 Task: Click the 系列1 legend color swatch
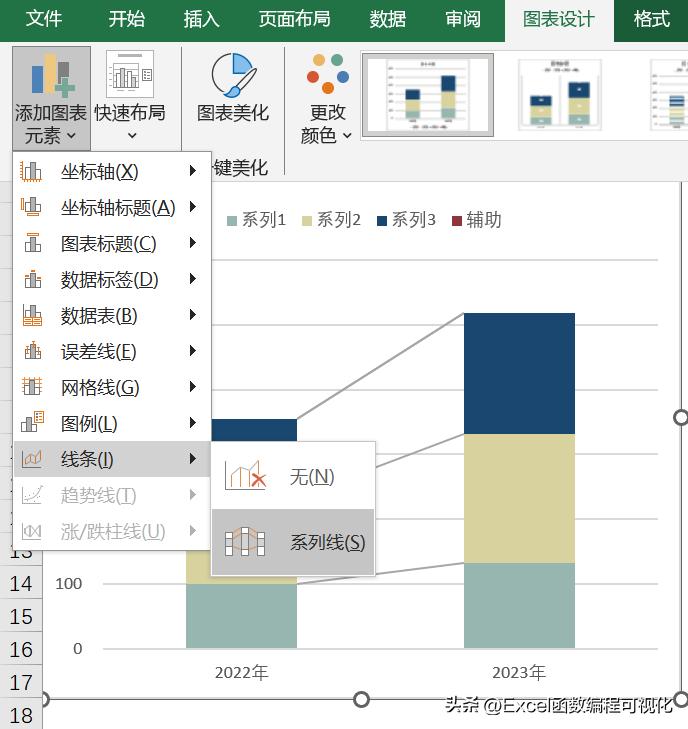(x=232, y=221)
